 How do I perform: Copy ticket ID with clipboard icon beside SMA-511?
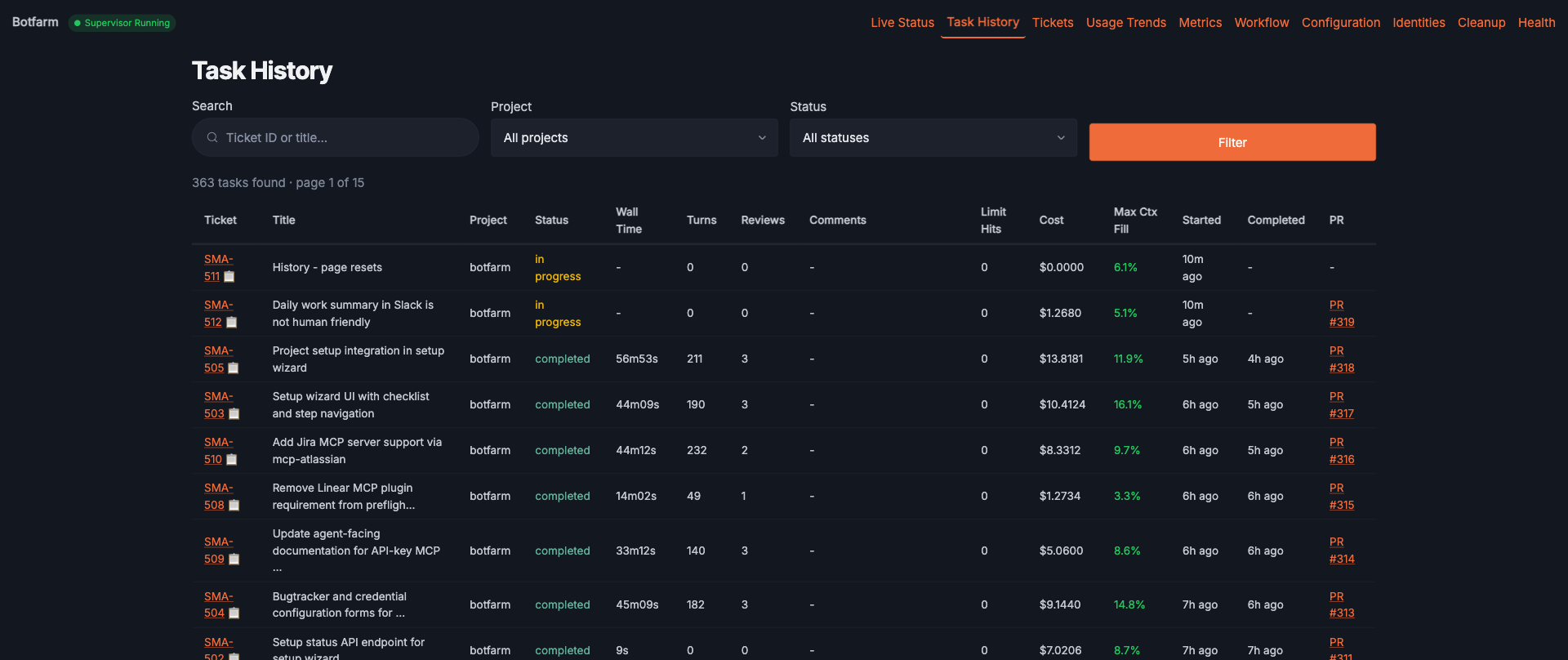[x=229, y=277]
